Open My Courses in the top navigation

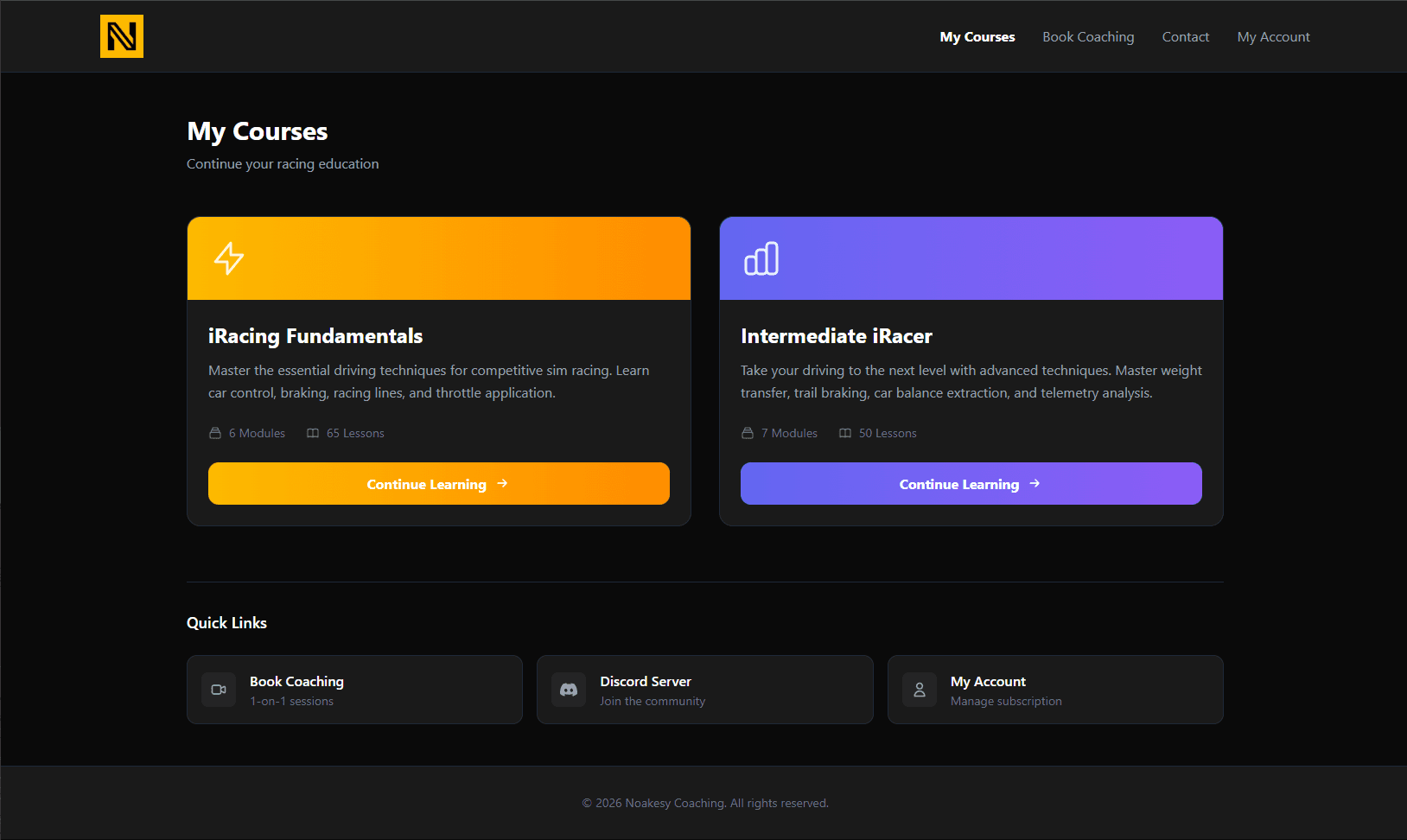[977, 37]
